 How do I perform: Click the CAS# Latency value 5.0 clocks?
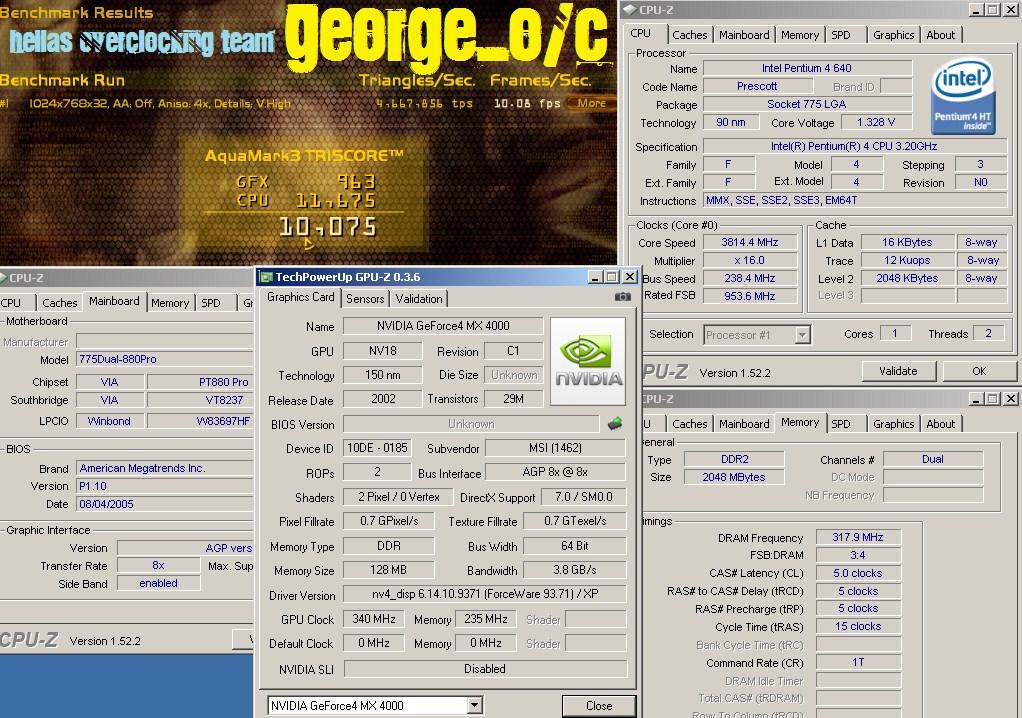point(858,573)
